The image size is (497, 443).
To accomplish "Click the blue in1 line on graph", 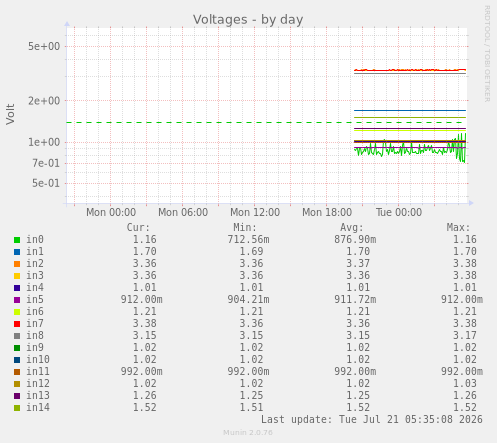I will click(410, 110).
